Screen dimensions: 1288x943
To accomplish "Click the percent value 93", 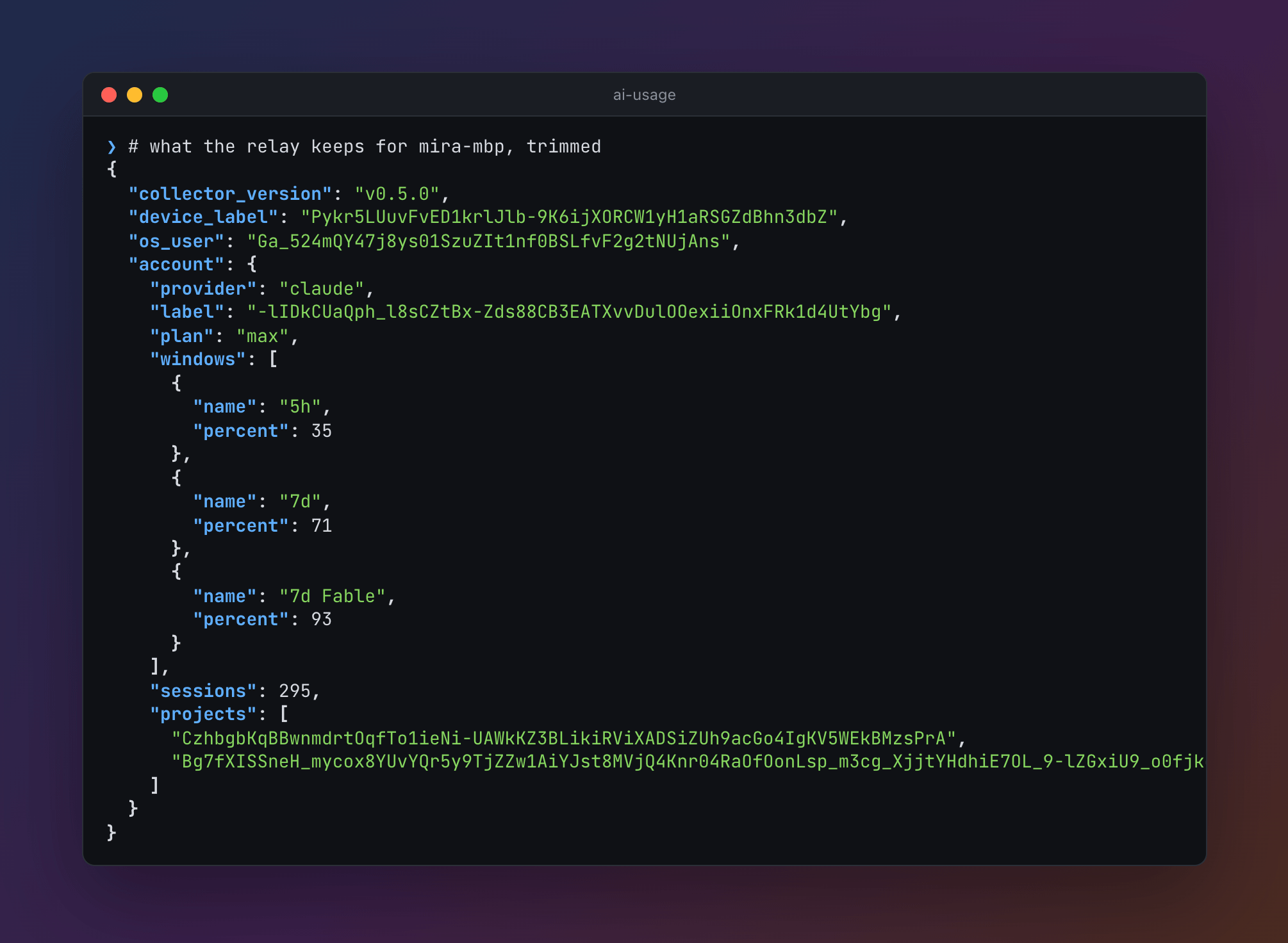I will pos(322,619).
